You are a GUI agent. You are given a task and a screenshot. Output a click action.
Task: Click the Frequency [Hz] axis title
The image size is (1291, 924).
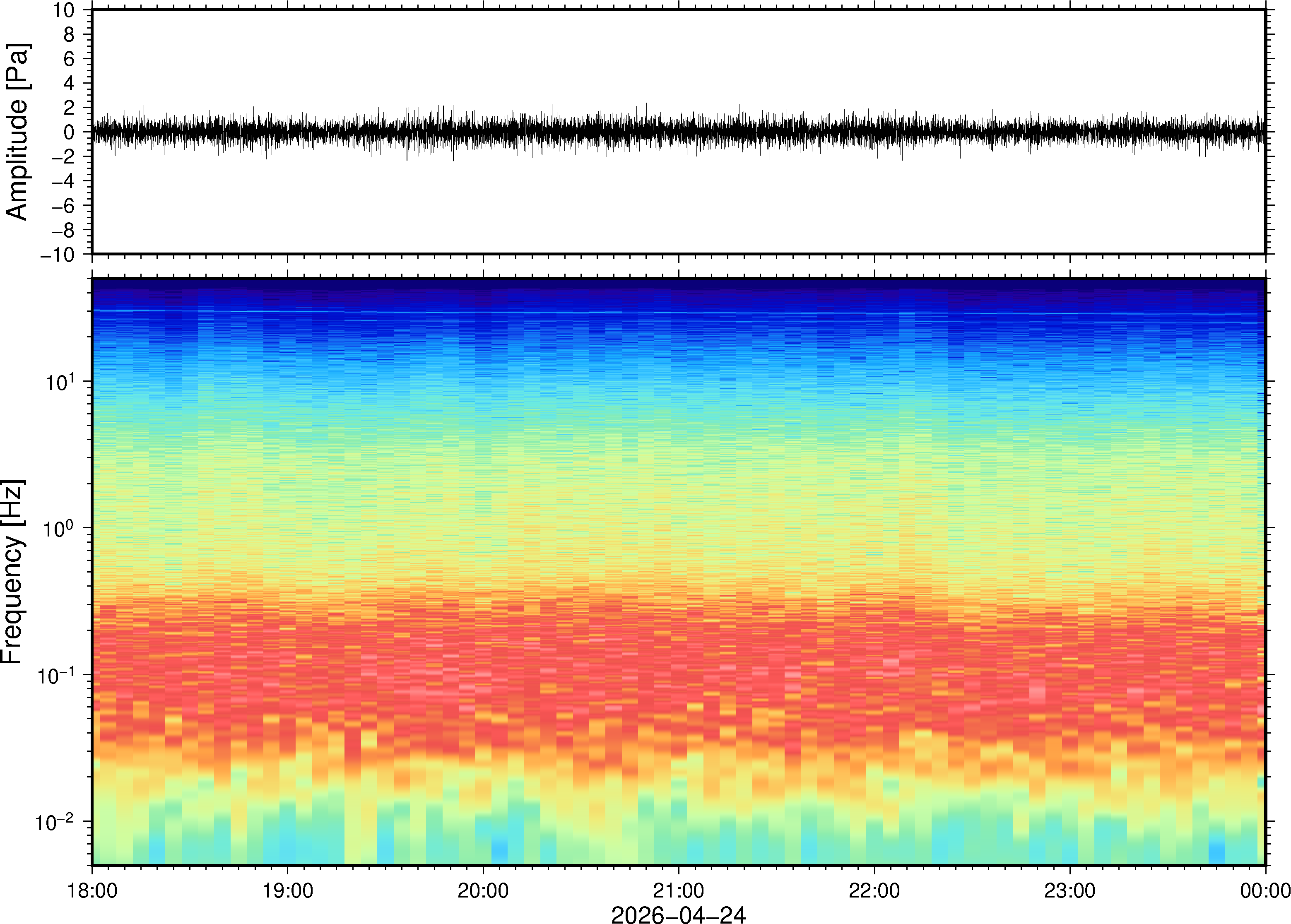(x=12, y=571)
